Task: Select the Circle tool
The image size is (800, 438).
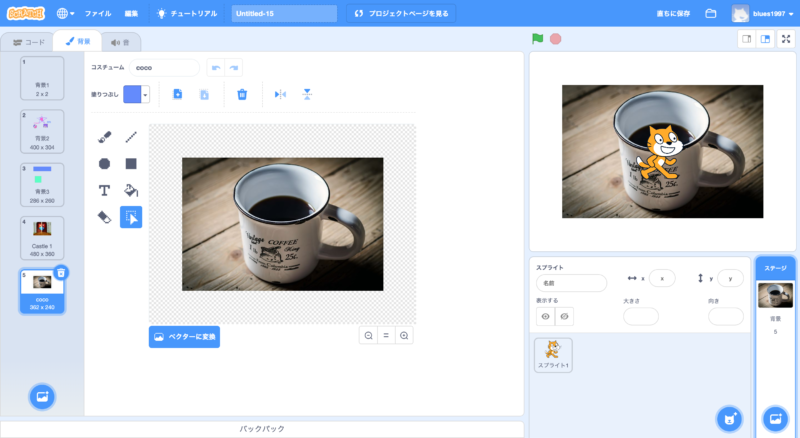Action: [x=104, y=163]
